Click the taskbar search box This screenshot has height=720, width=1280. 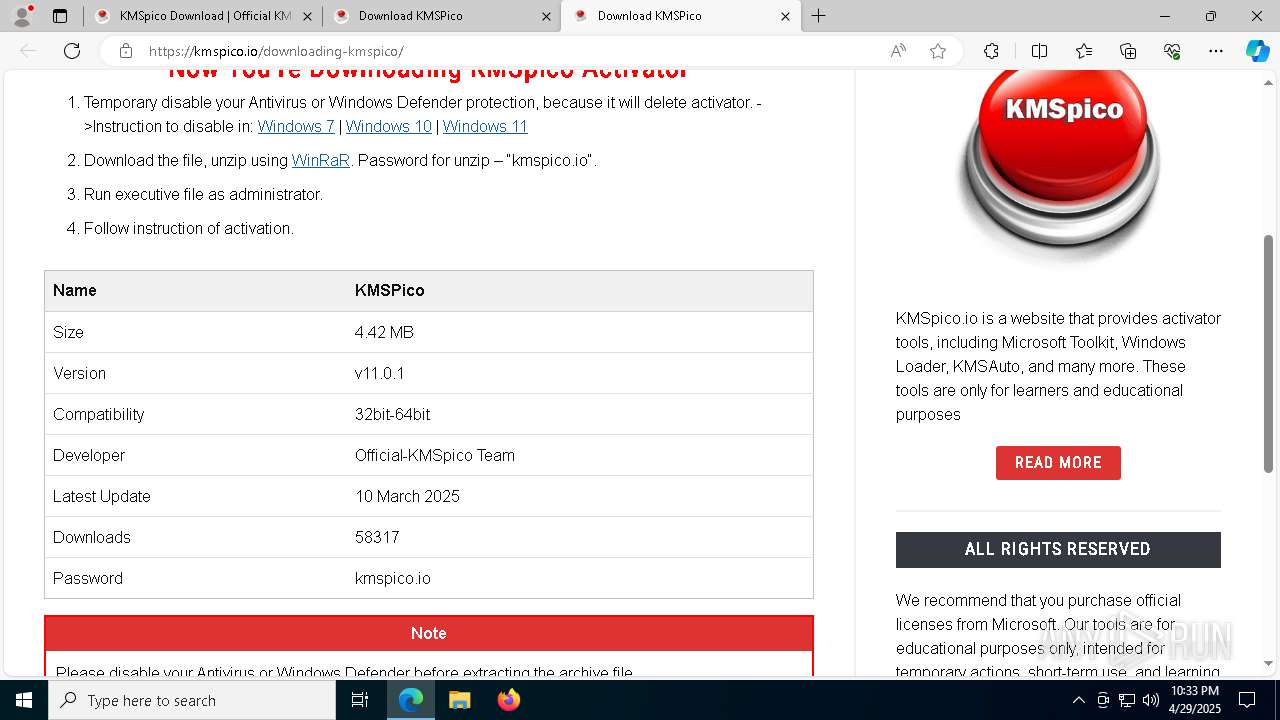pyautogui.click(x=192, y=700)
